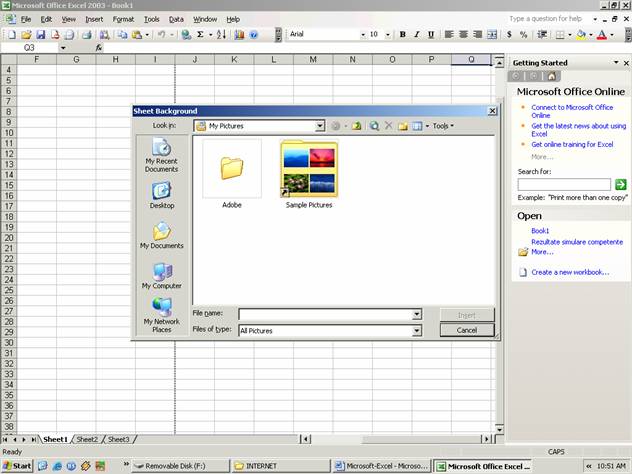Click the File name input field
This screenshot has width=632, height=474.
pyautogui.click(x=326, y=314)
